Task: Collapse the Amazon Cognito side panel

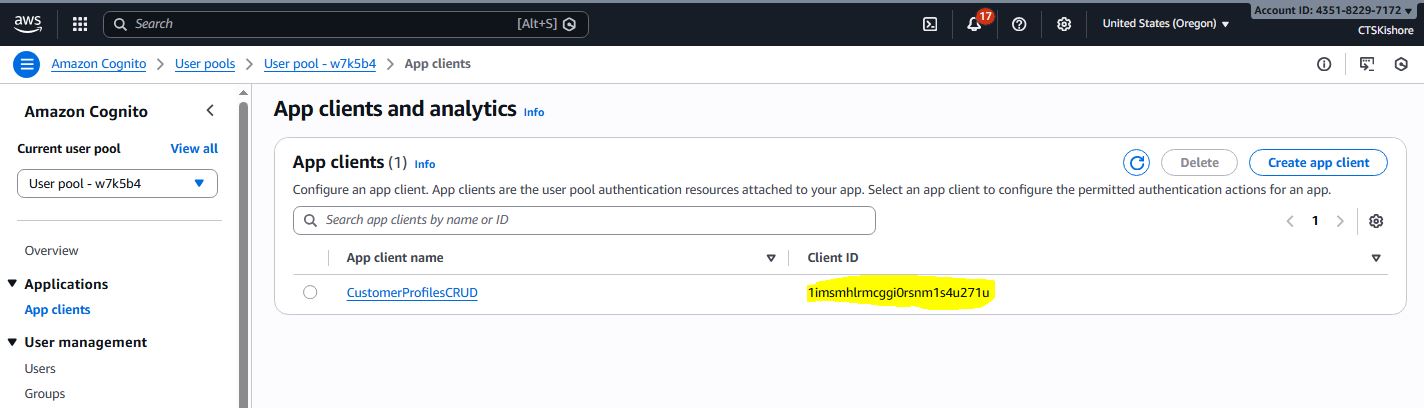Action: (x=210, y=111)
